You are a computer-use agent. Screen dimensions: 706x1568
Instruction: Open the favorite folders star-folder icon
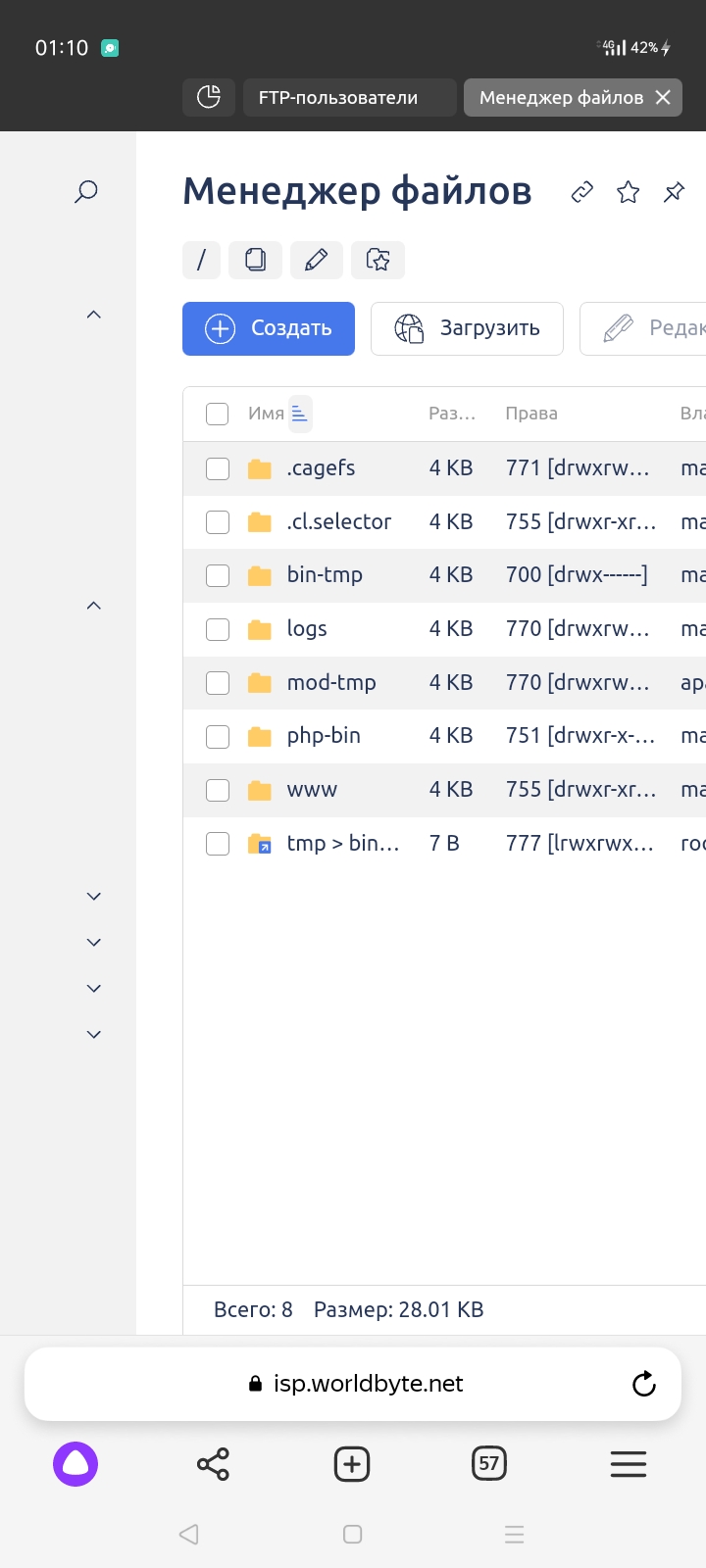click(x=378, y=260)
